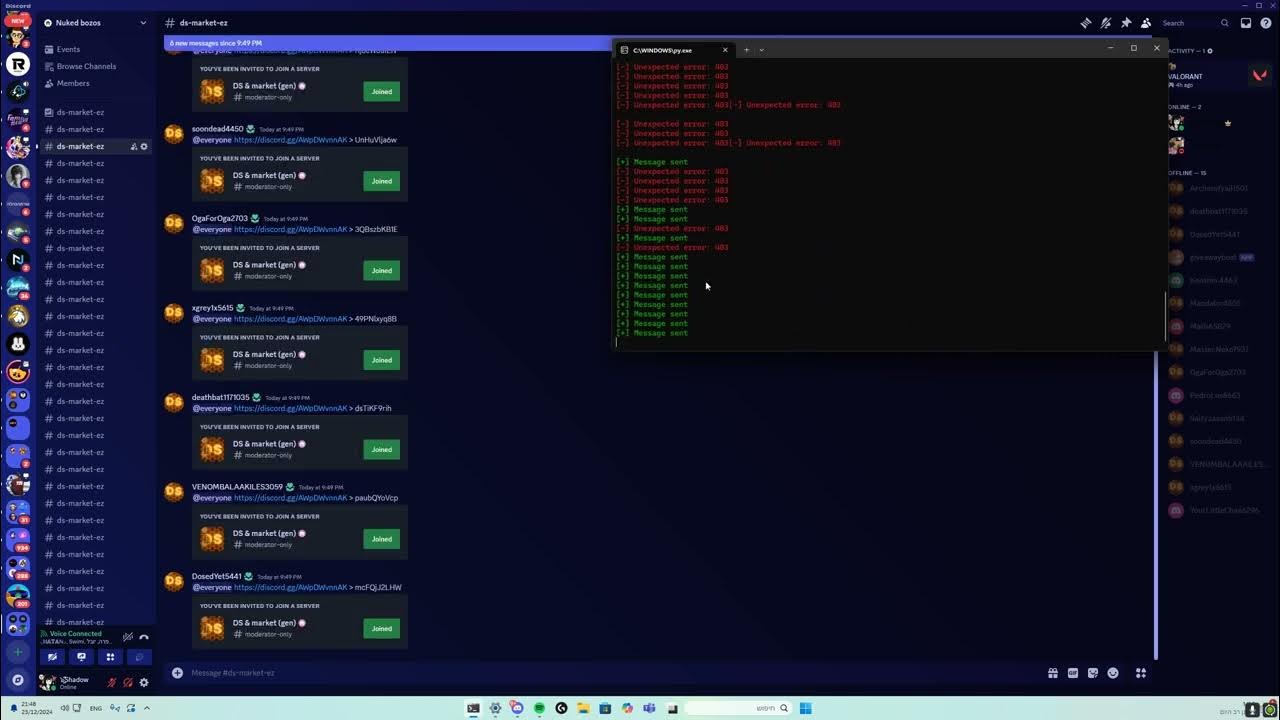Viewport: 1280px width, 720px height.
Task: Click Joined button in OgaForOga2703's invite
Action: 382,270
